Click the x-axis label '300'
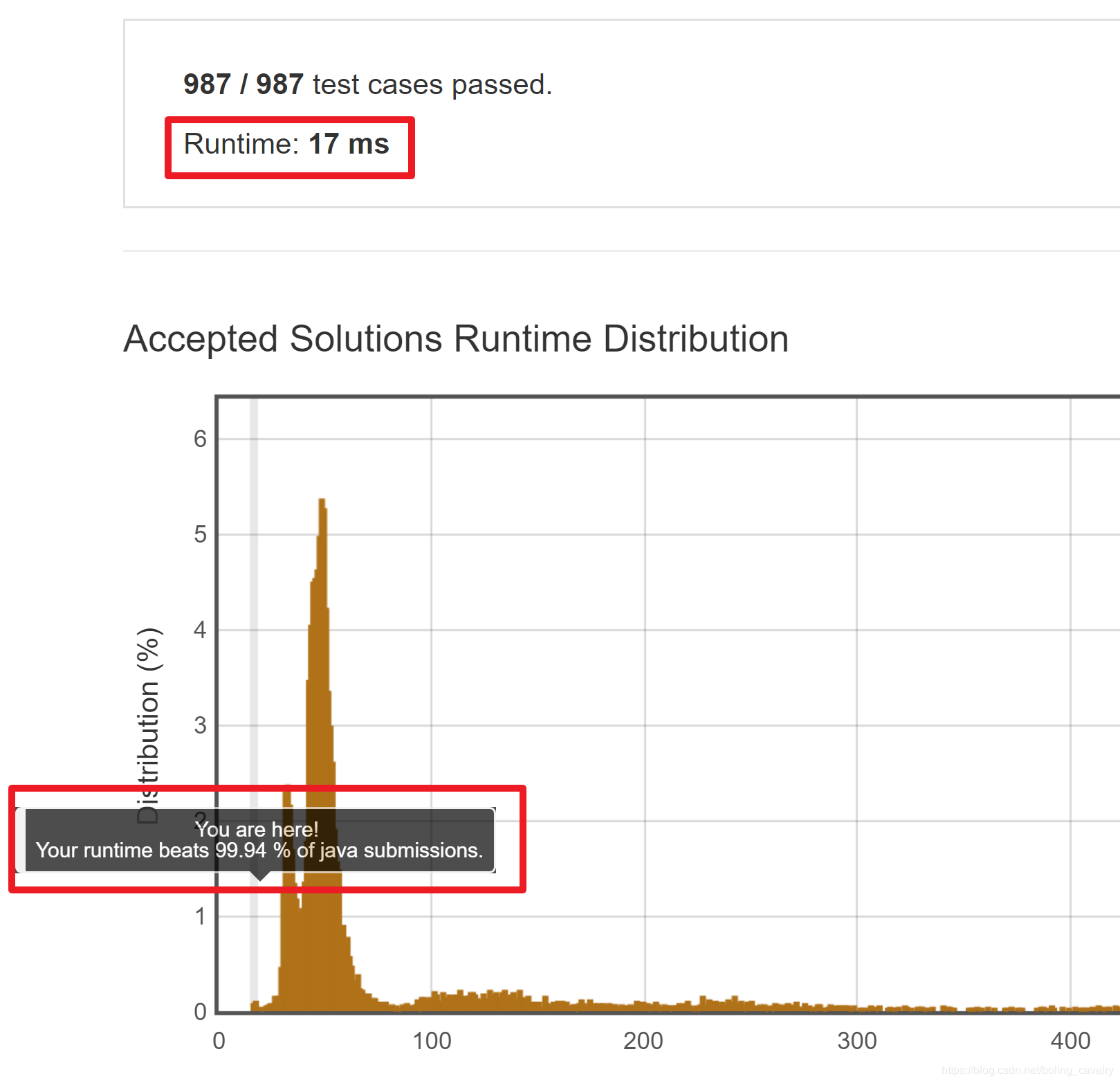This screenshot has height=1083, width=1120. 857,1041
